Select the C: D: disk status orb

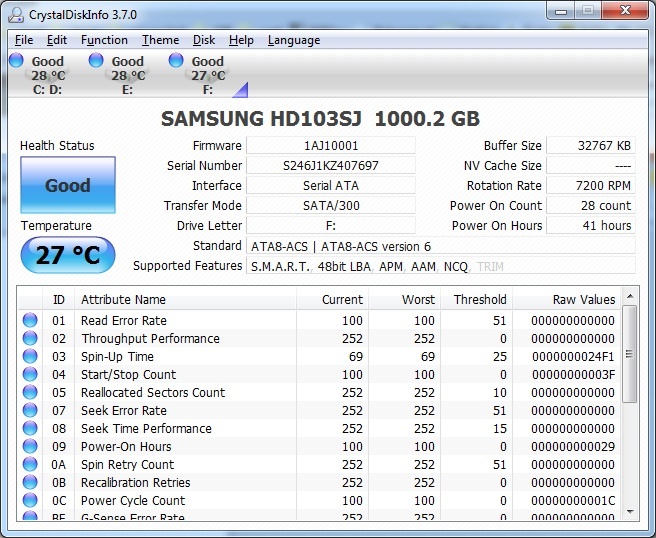pyautogui.click(x=16, y=60)
